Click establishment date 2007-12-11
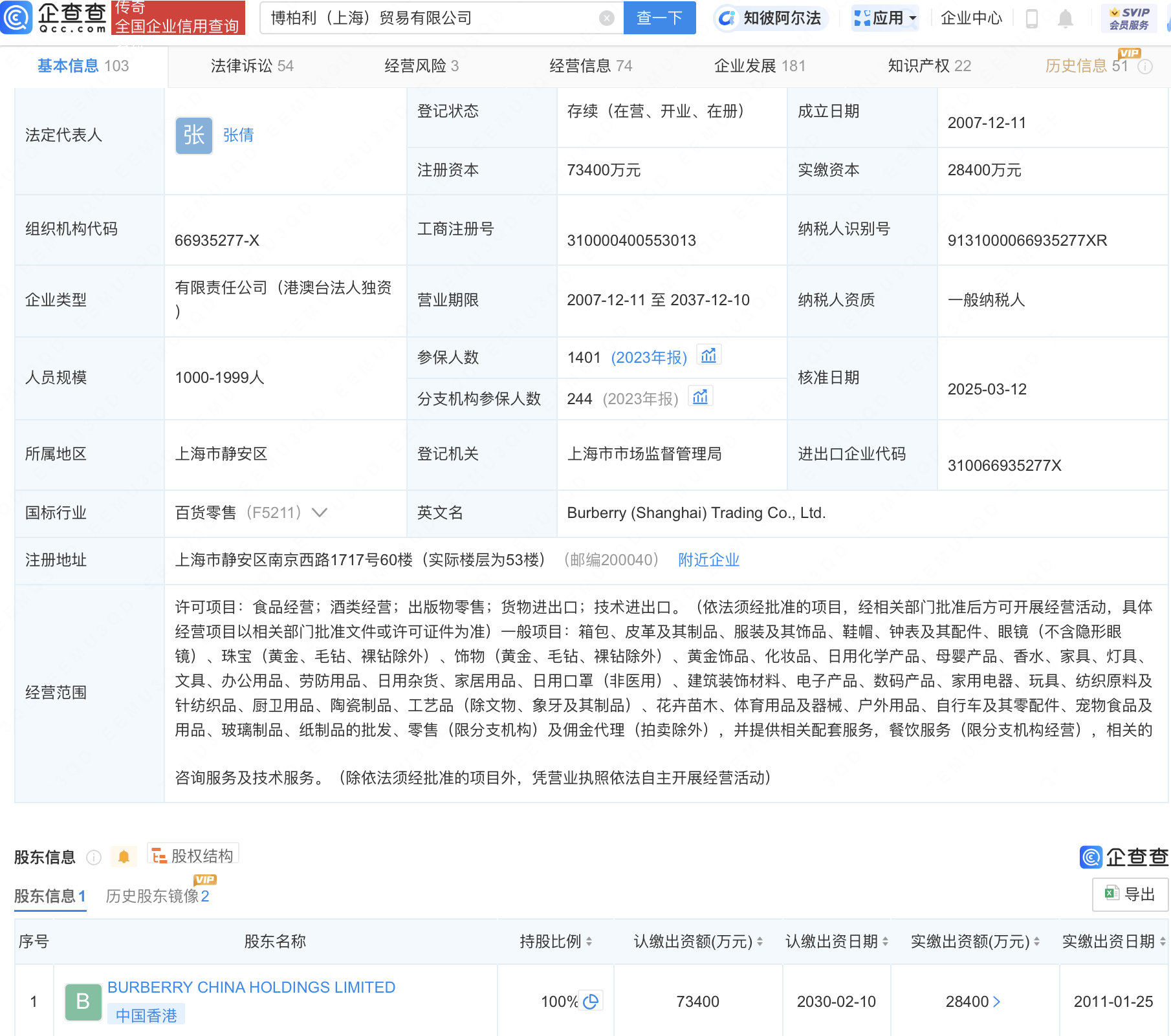The image size is (1171, 1036). (x=987, y=123)
